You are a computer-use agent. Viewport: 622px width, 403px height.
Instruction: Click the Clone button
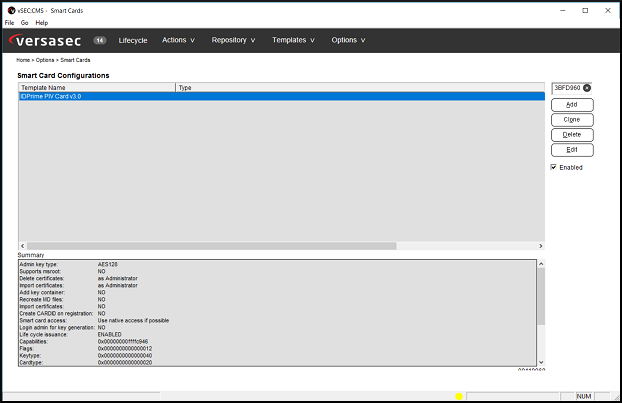coord(572,120)
